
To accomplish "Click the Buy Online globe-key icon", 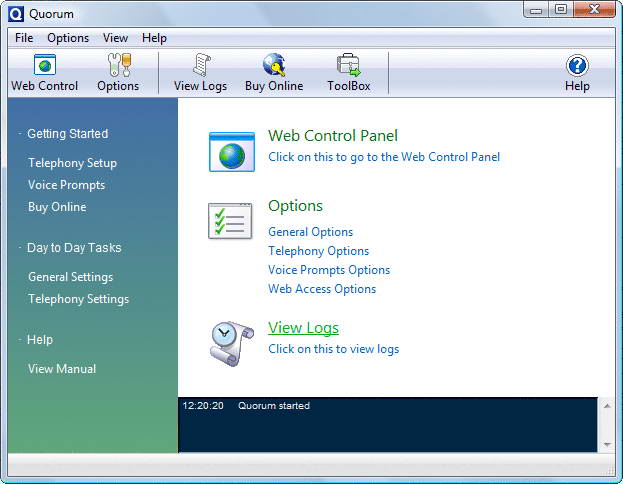I will (274, 65).
